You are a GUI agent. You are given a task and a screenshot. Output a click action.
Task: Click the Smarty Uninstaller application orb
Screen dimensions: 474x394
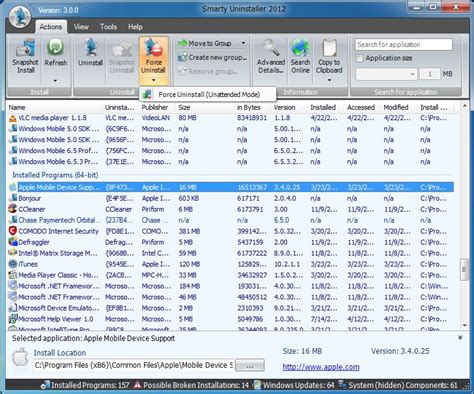tap(20, 17)
